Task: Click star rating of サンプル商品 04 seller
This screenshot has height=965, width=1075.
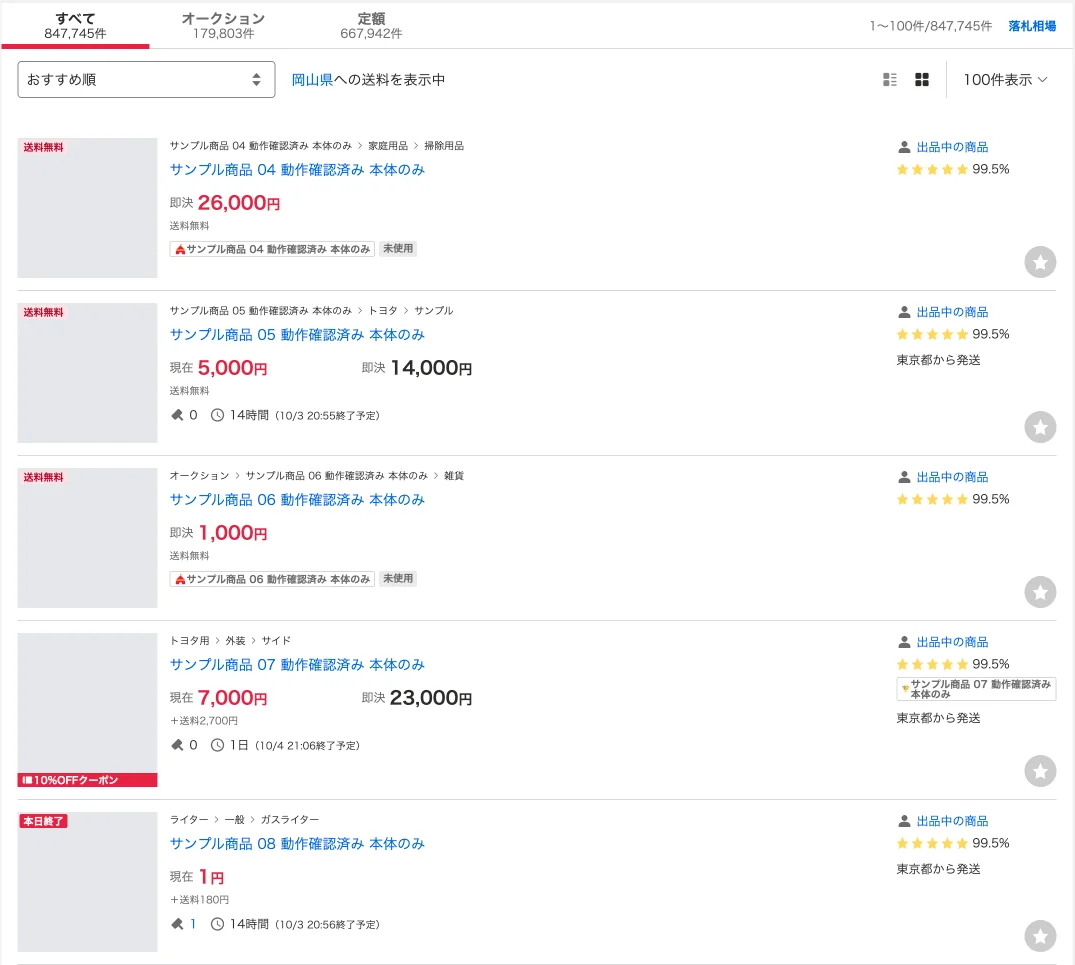Action: coord(932,169)
